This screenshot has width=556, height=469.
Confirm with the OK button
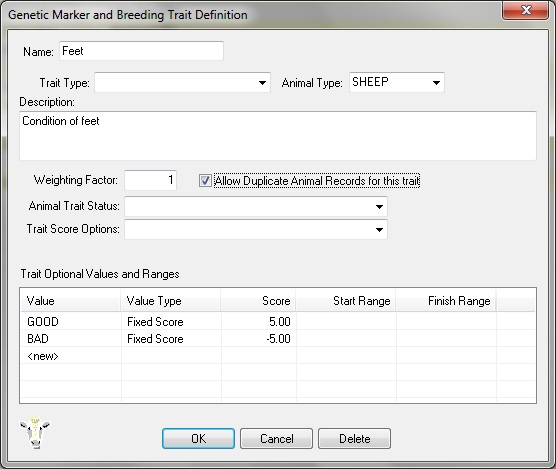click(x=198, y=439)
